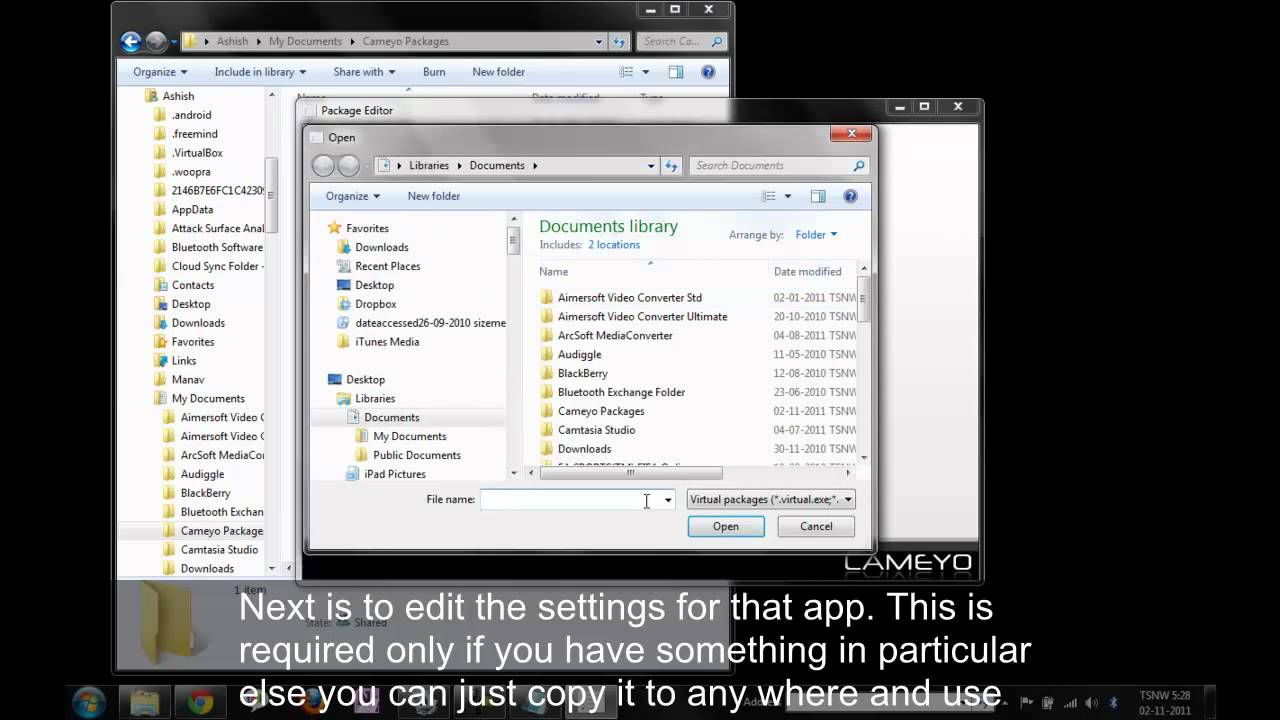
Task: Select the Camtasia Studio folder in file list
Action: (x=596, y=430)
